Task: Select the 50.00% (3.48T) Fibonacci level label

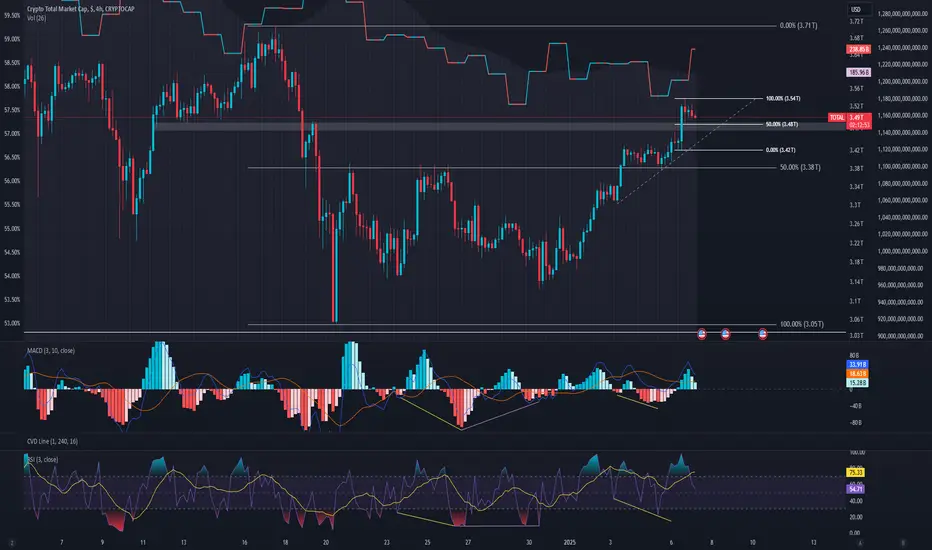Action: (x=782, y=124)
